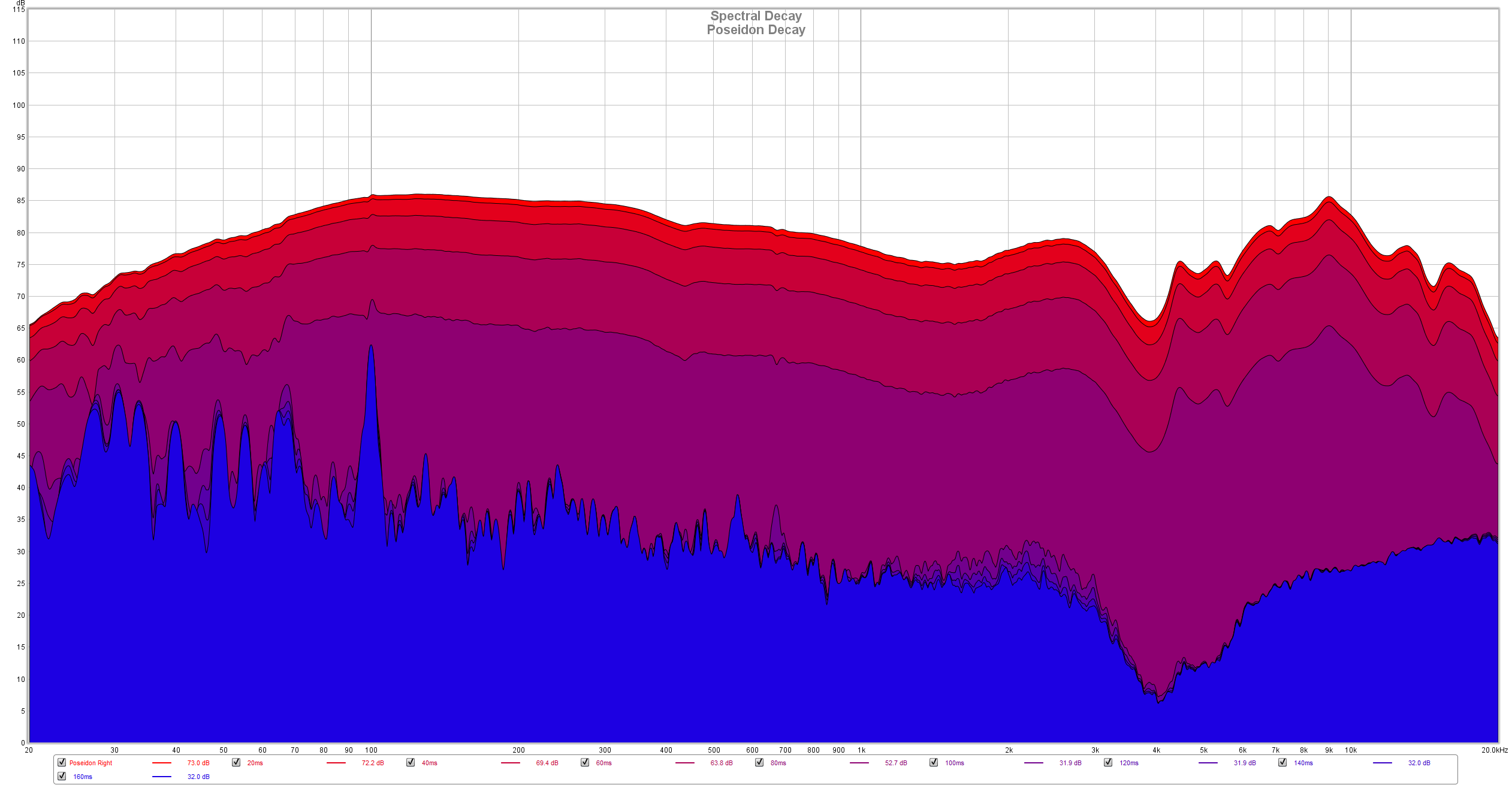The image size is (1512, 785).
Task: Click the Spectral Decay graph title
Action: pyautogui.click(x=756, y=16)
